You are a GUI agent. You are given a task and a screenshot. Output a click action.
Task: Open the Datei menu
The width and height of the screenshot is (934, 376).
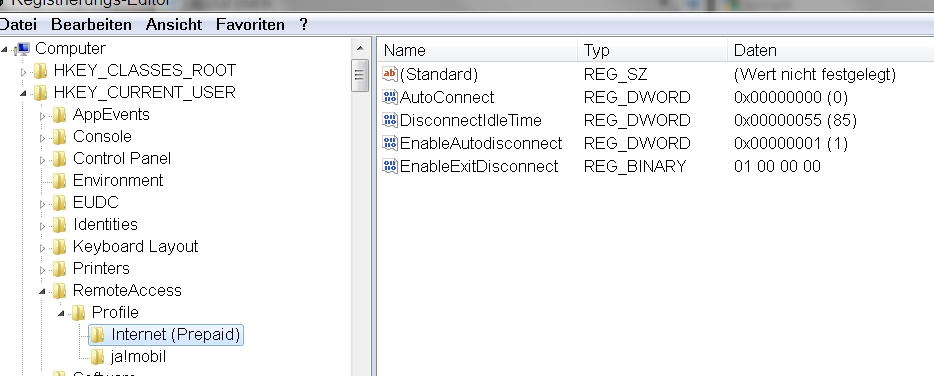click(x=17, y=25)
